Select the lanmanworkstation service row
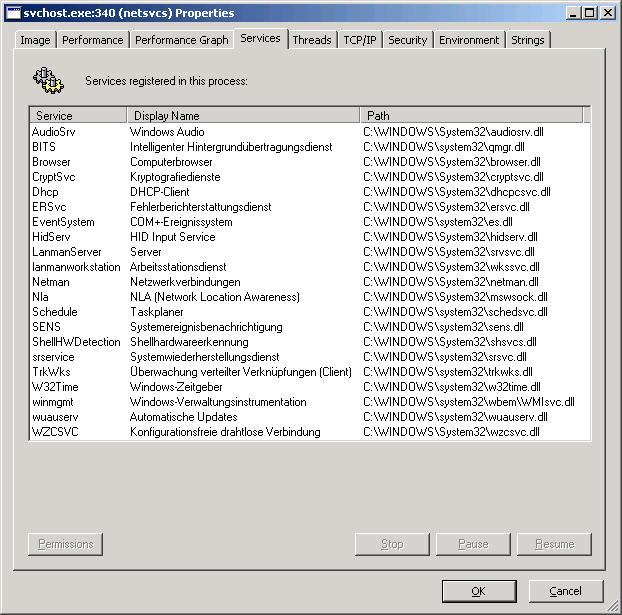 click(309, 267)
